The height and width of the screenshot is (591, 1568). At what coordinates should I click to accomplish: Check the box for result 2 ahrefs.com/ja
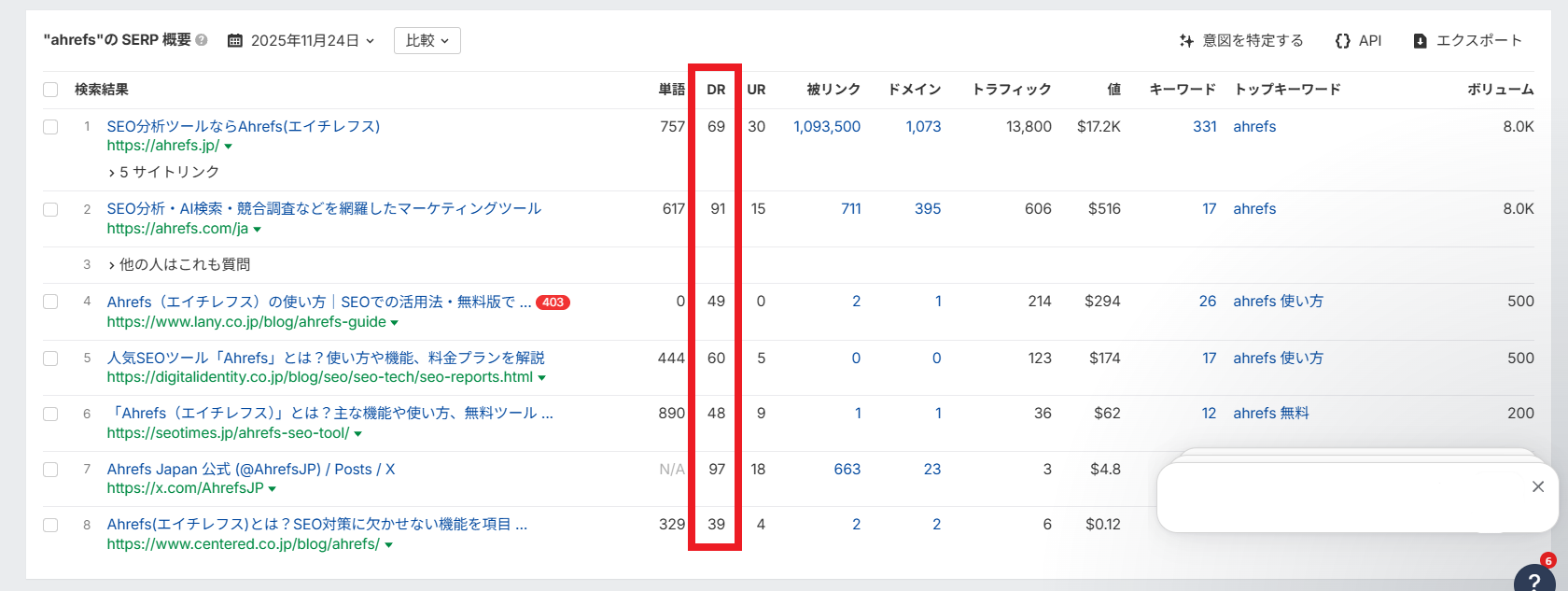coord(50,209)
